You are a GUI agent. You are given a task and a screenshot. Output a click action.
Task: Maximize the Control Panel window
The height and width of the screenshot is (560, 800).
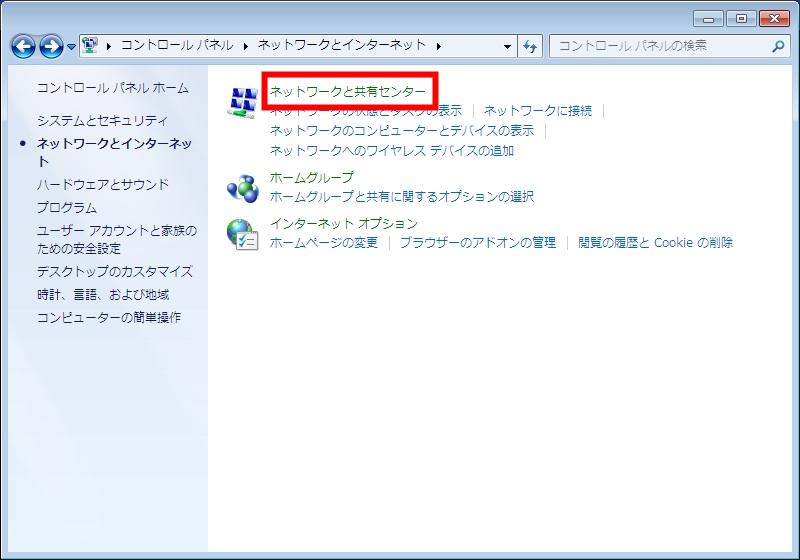coord(741,19)
